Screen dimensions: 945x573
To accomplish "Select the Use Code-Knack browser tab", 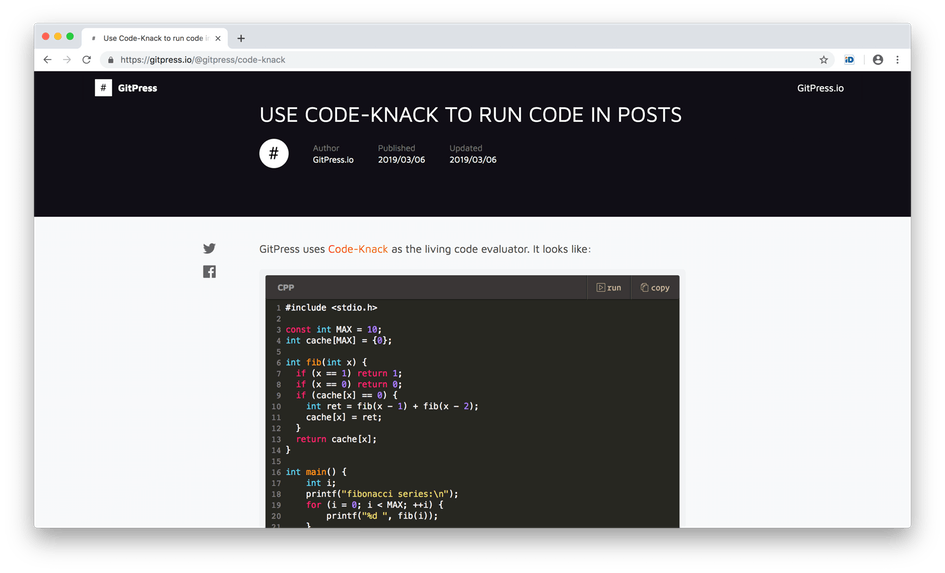I will click(x=155, y=38).
